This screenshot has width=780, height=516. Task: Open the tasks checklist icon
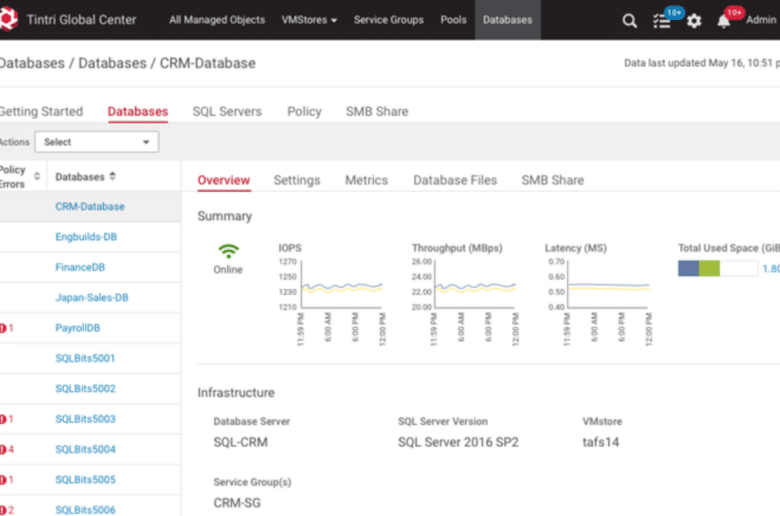(662, 21)
